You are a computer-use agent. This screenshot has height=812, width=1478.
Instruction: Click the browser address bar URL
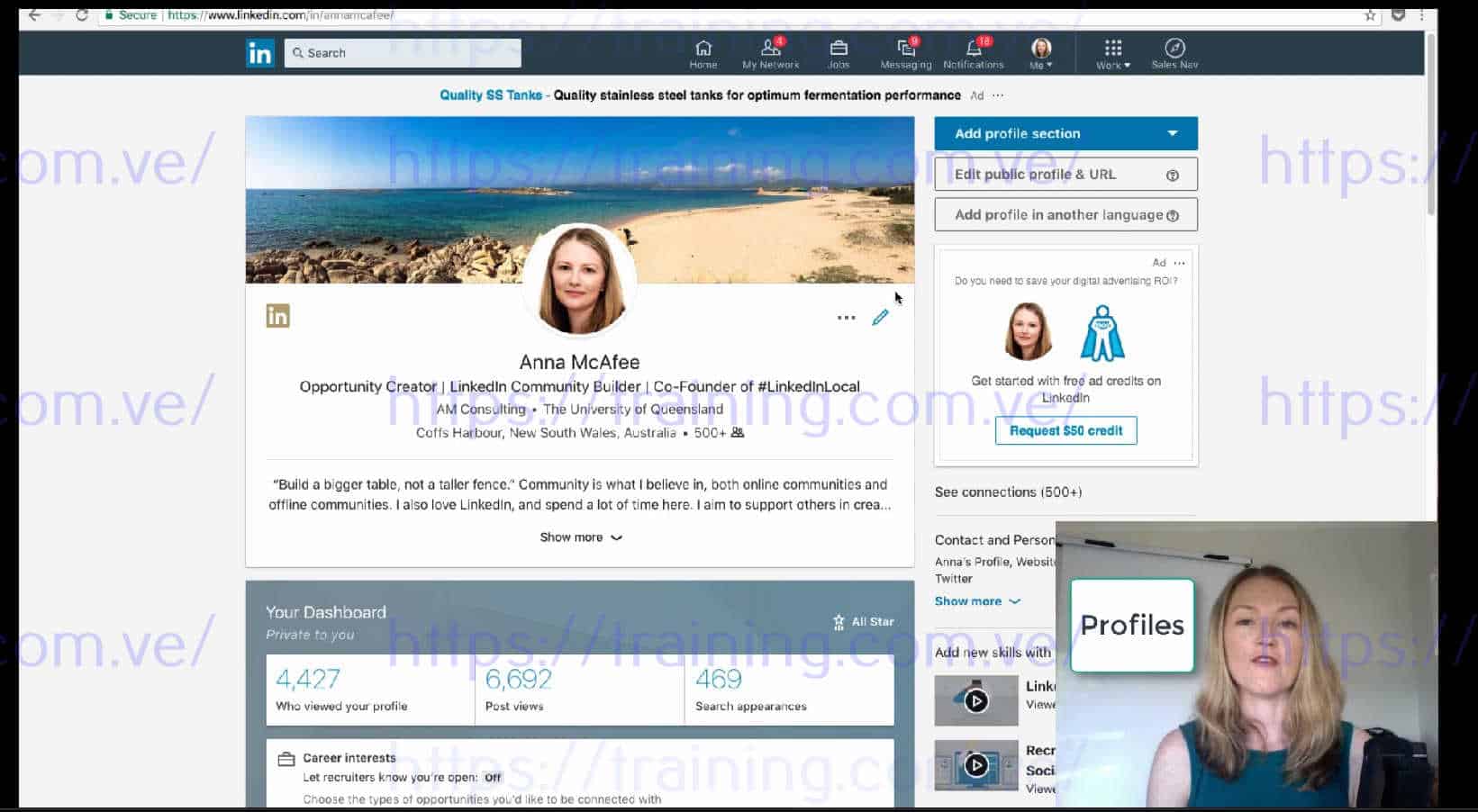tap(280, 15)
